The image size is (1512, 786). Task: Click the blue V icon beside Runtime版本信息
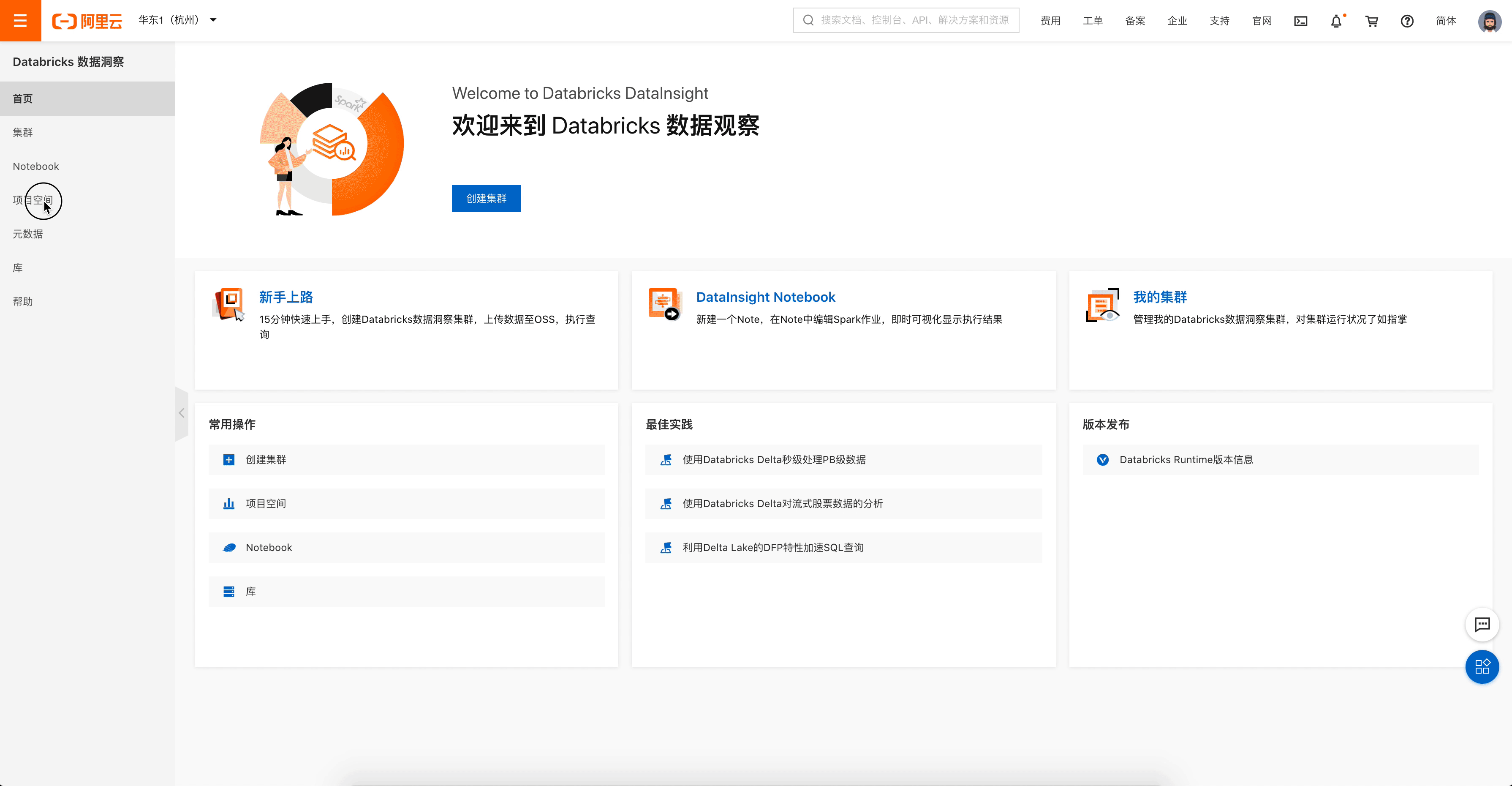coord(1103,460)
